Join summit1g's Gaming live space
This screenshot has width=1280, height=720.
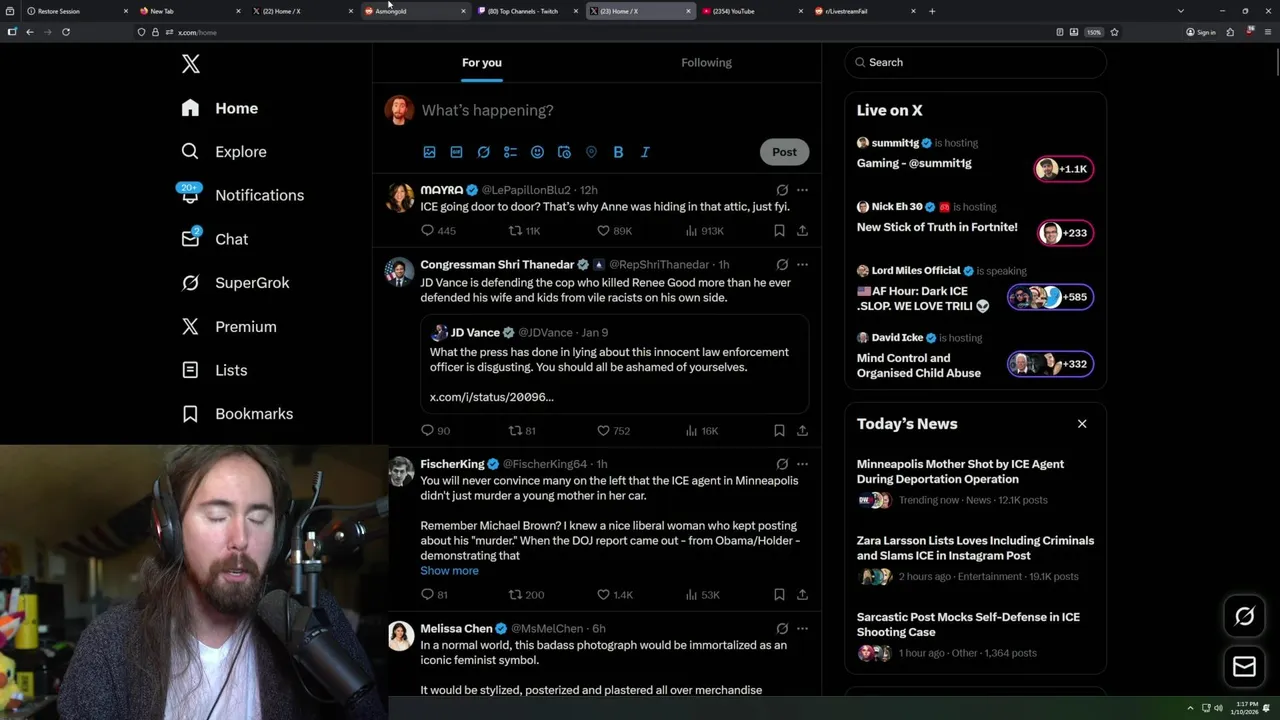(1064, 169)
